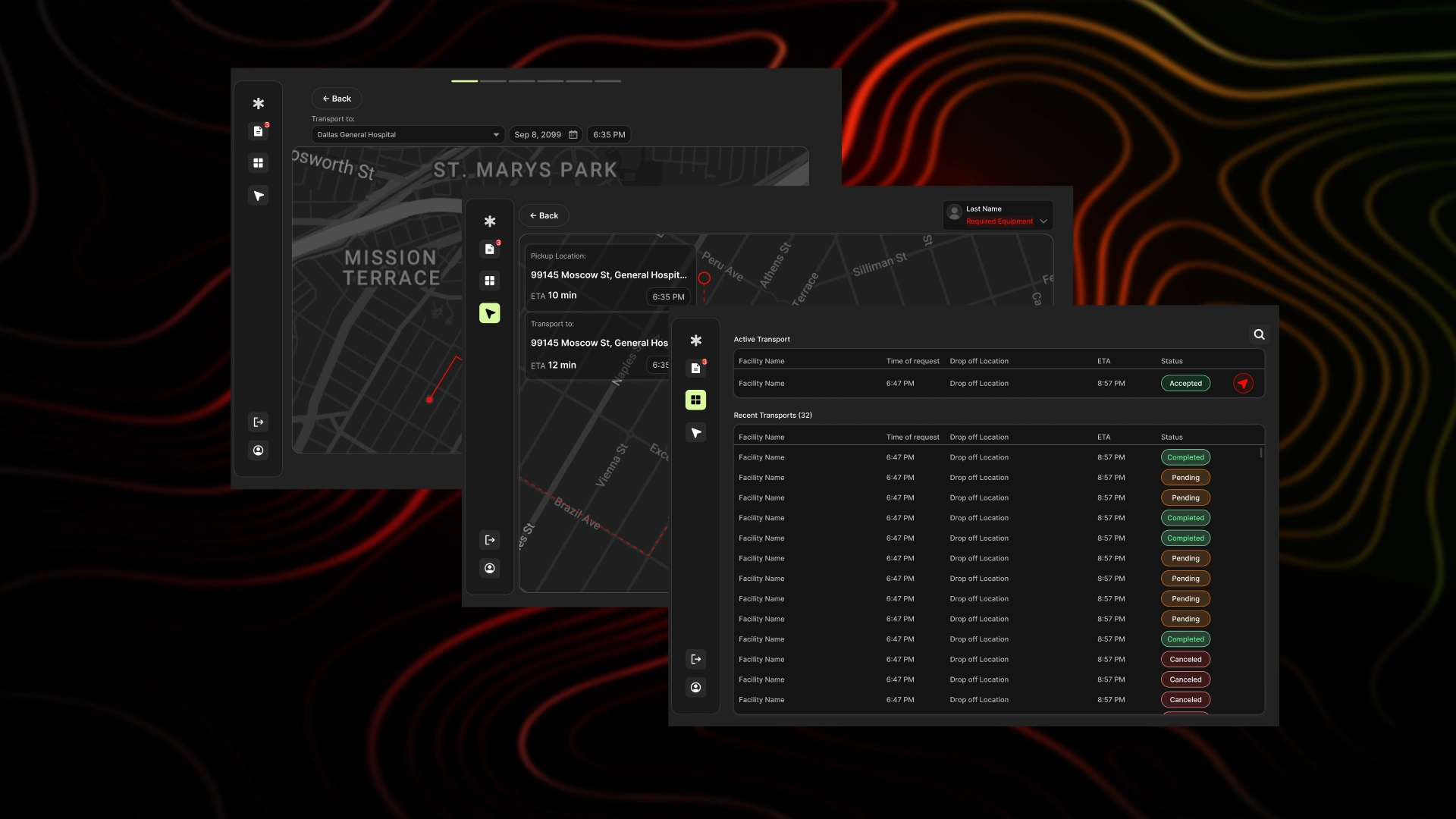
Task: Click Back button in the pickup location window
Action: [544, 215]
